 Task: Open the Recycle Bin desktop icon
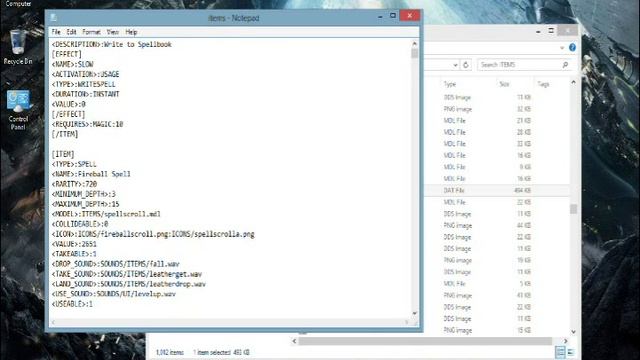(18, 47)
